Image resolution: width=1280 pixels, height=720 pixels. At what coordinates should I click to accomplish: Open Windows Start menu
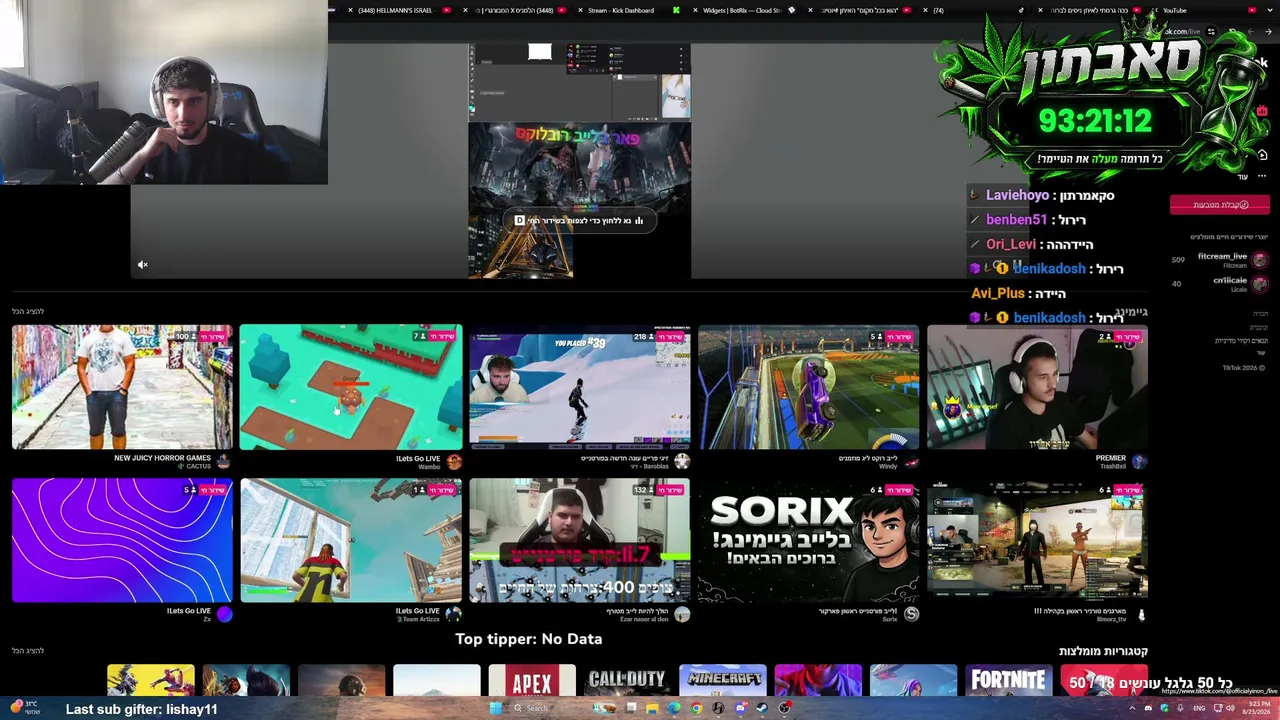pyautogui.click(x=495, y=708)
